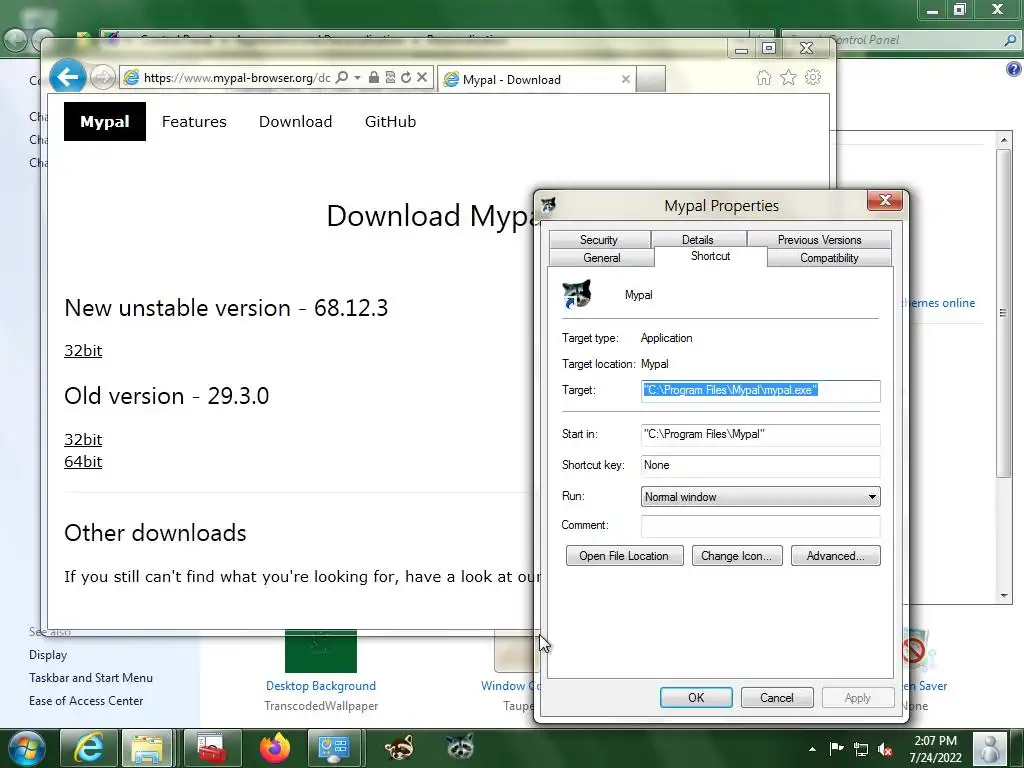This screenshot has width=1024, height=768.
Task: Close the Mypal Properties dialog
Action: point(885,200)
